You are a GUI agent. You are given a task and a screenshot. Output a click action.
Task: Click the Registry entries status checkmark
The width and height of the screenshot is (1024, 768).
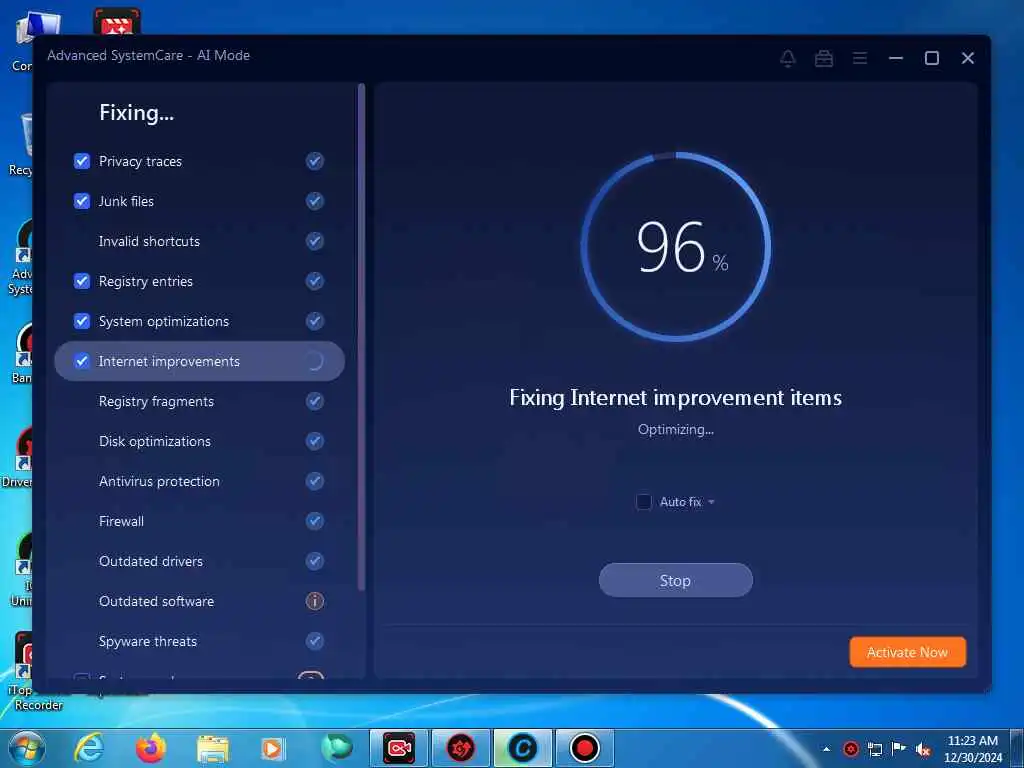[315, 281]
